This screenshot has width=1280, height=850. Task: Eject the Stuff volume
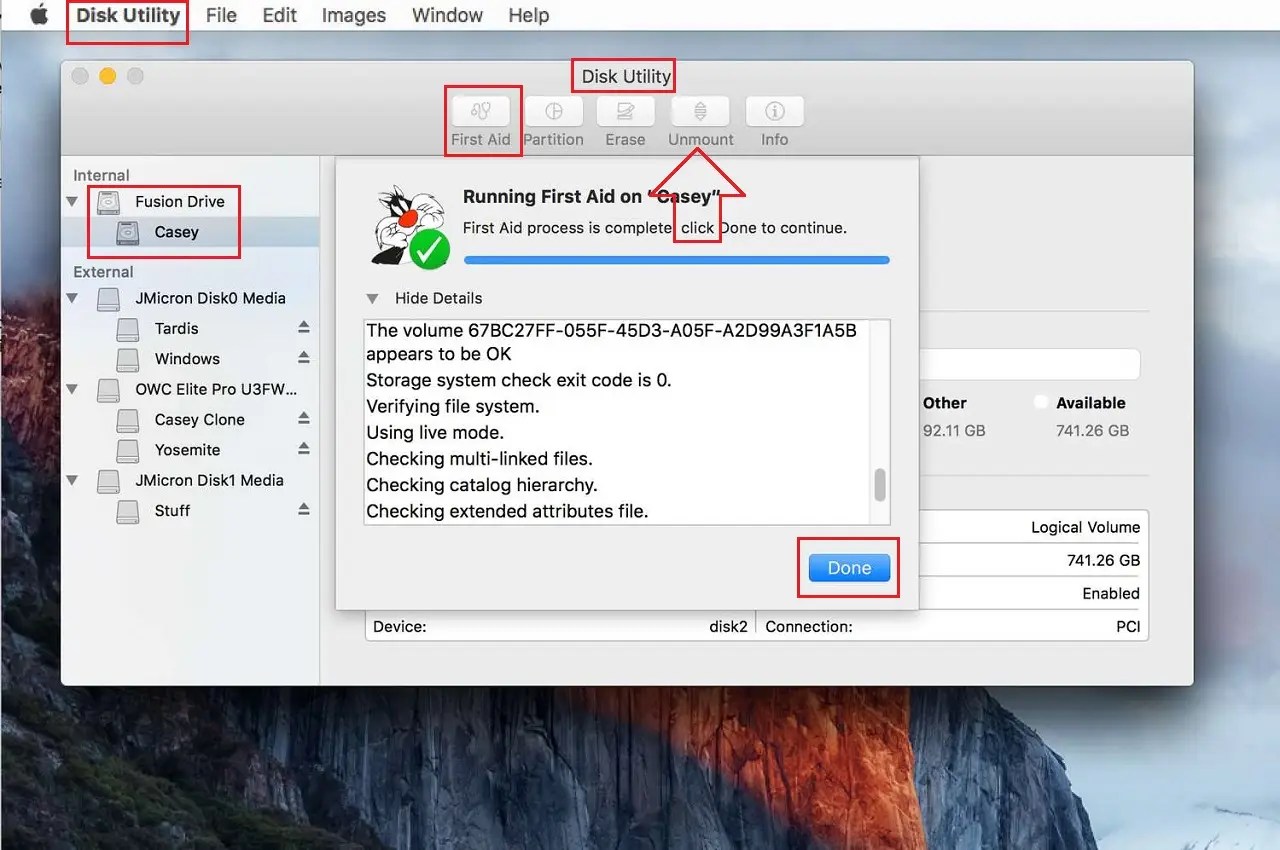click(305, 510)
